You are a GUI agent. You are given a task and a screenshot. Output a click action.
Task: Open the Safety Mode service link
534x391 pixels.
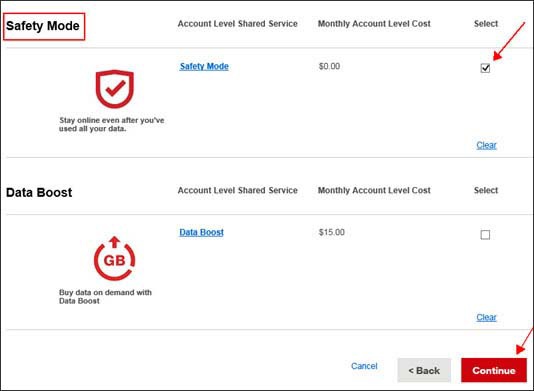(x=204, y=66)
